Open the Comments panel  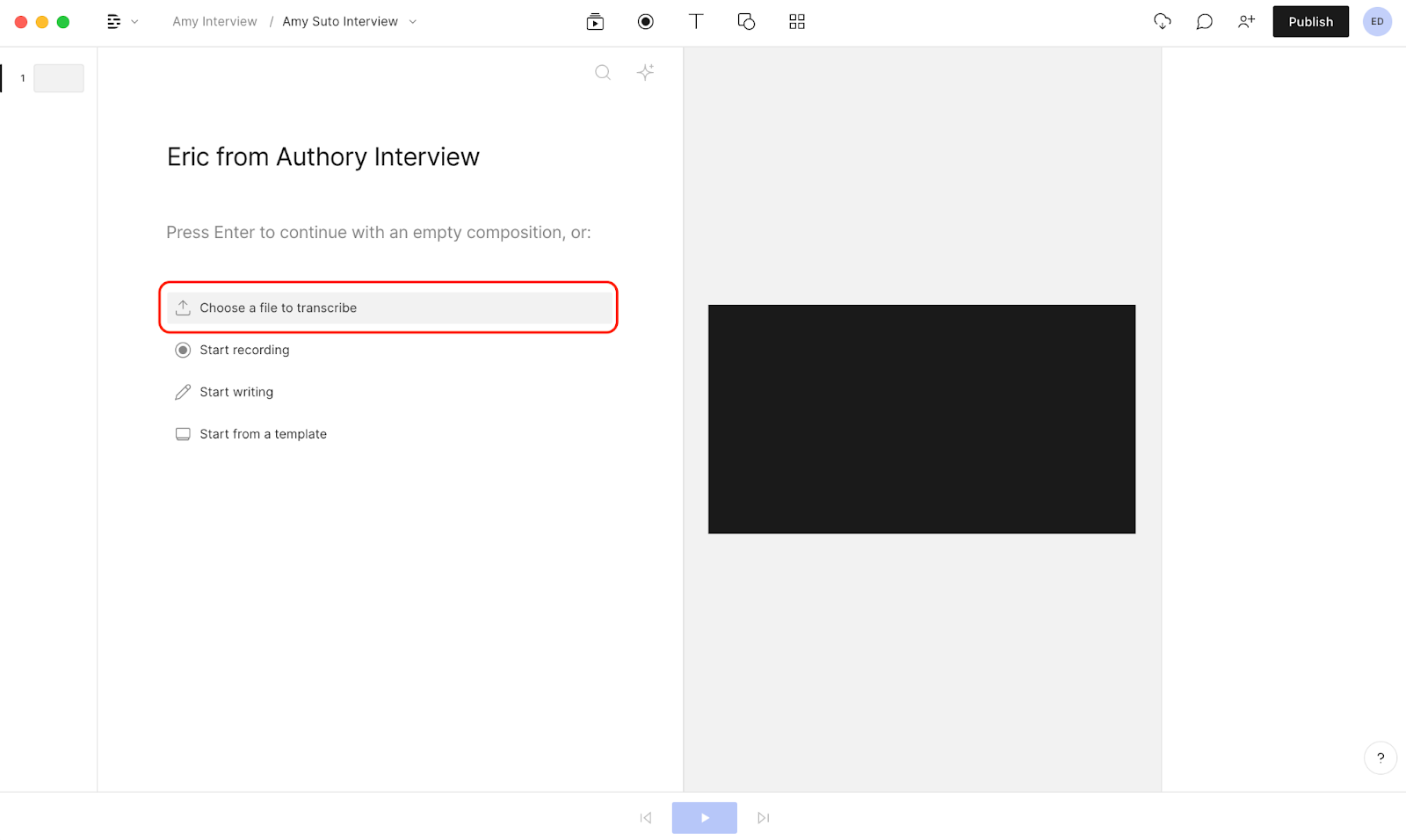tap(1204, 21)
